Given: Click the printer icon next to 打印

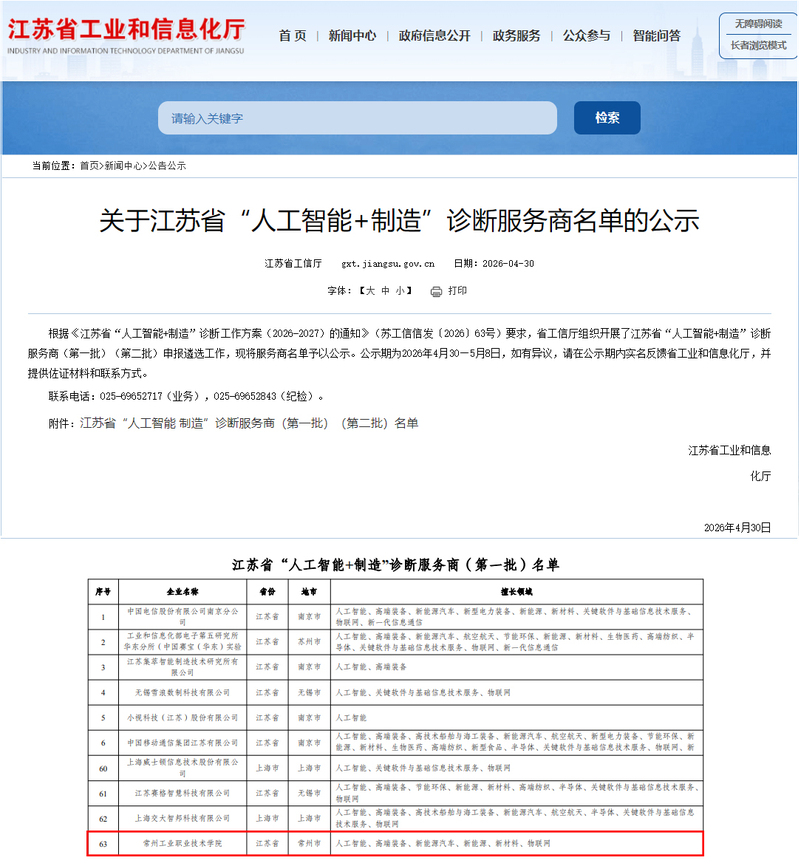Looking at the screenshot, I should coord(436,292).
